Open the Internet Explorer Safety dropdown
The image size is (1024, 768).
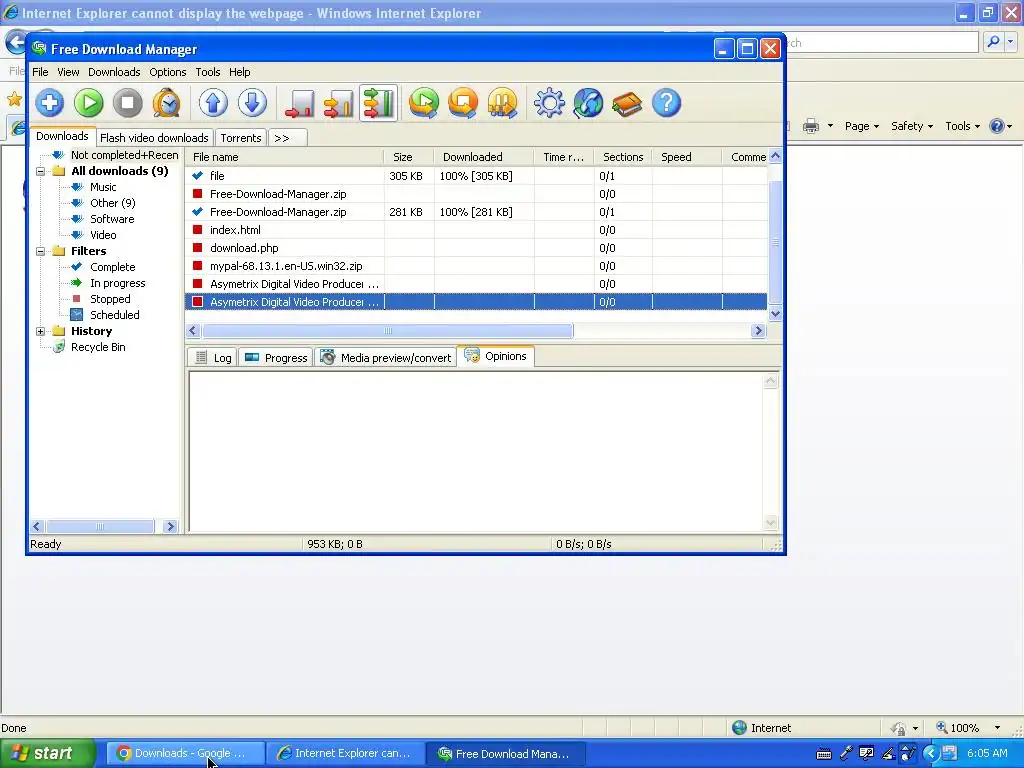[912, 126]
